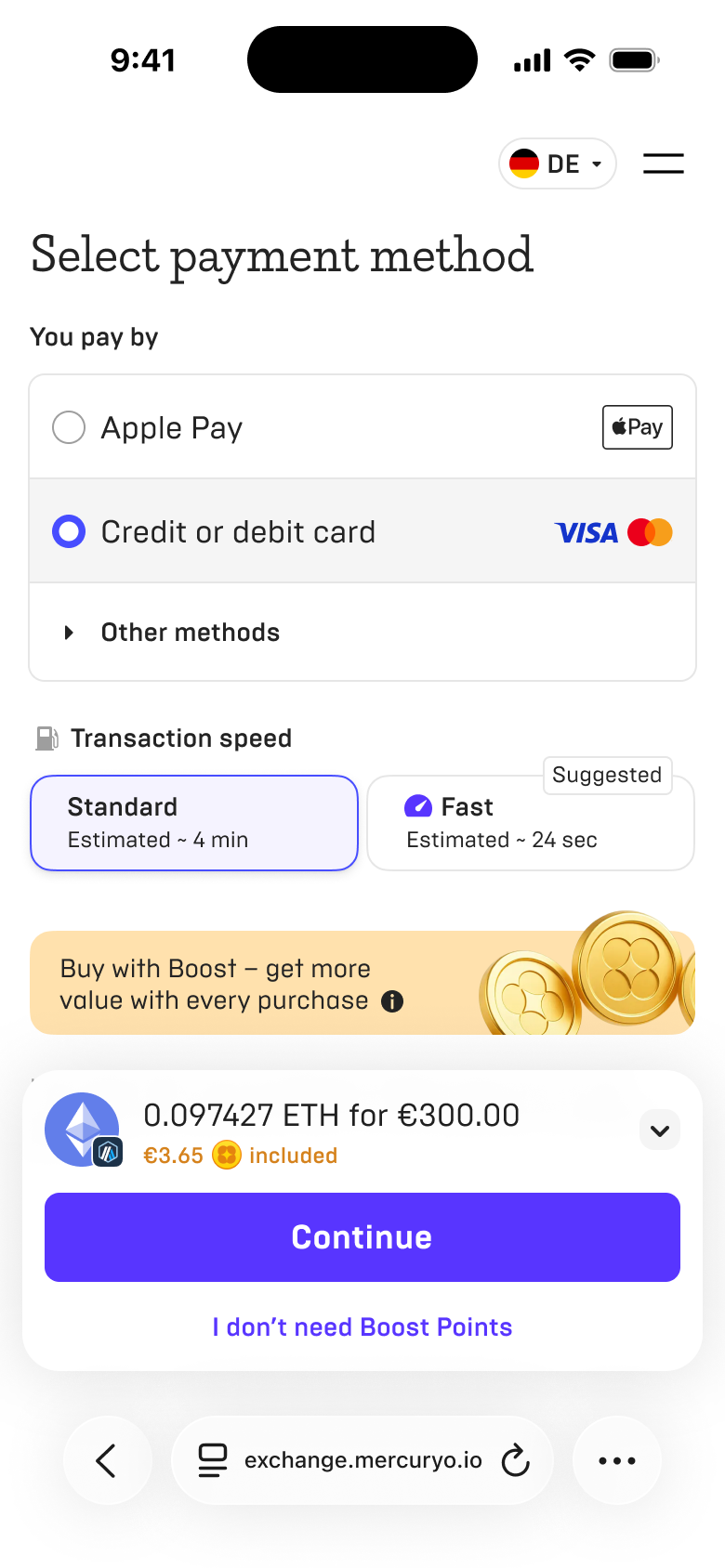Open the browser three-dots menu
Viewport: 725px width, 1568px height.
pyautogui.click(x=617, y=1460)
